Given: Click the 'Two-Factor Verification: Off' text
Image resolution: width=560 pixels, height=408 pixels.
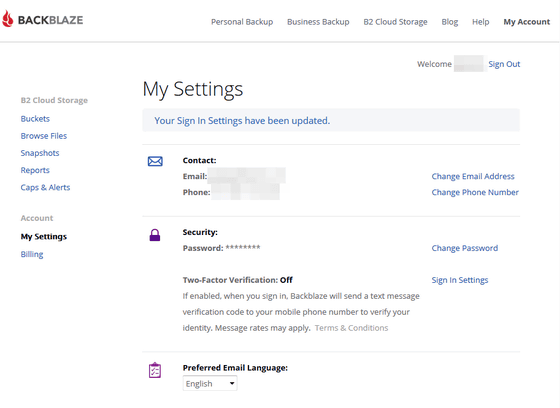Looking at the screenshot, I should pyautogui.click(x=238, y=280).
